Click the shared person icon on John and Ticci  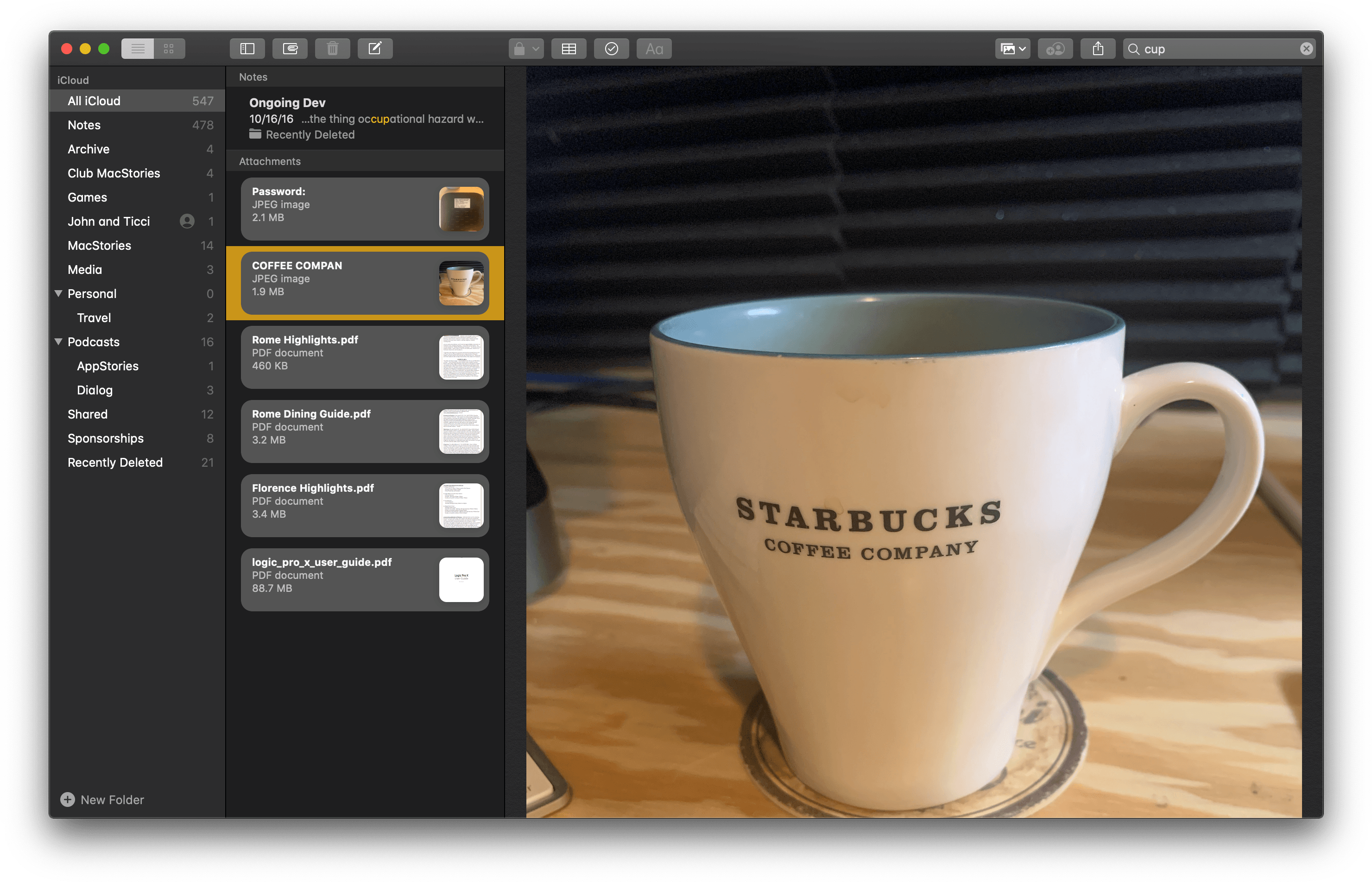click(187, 221)
